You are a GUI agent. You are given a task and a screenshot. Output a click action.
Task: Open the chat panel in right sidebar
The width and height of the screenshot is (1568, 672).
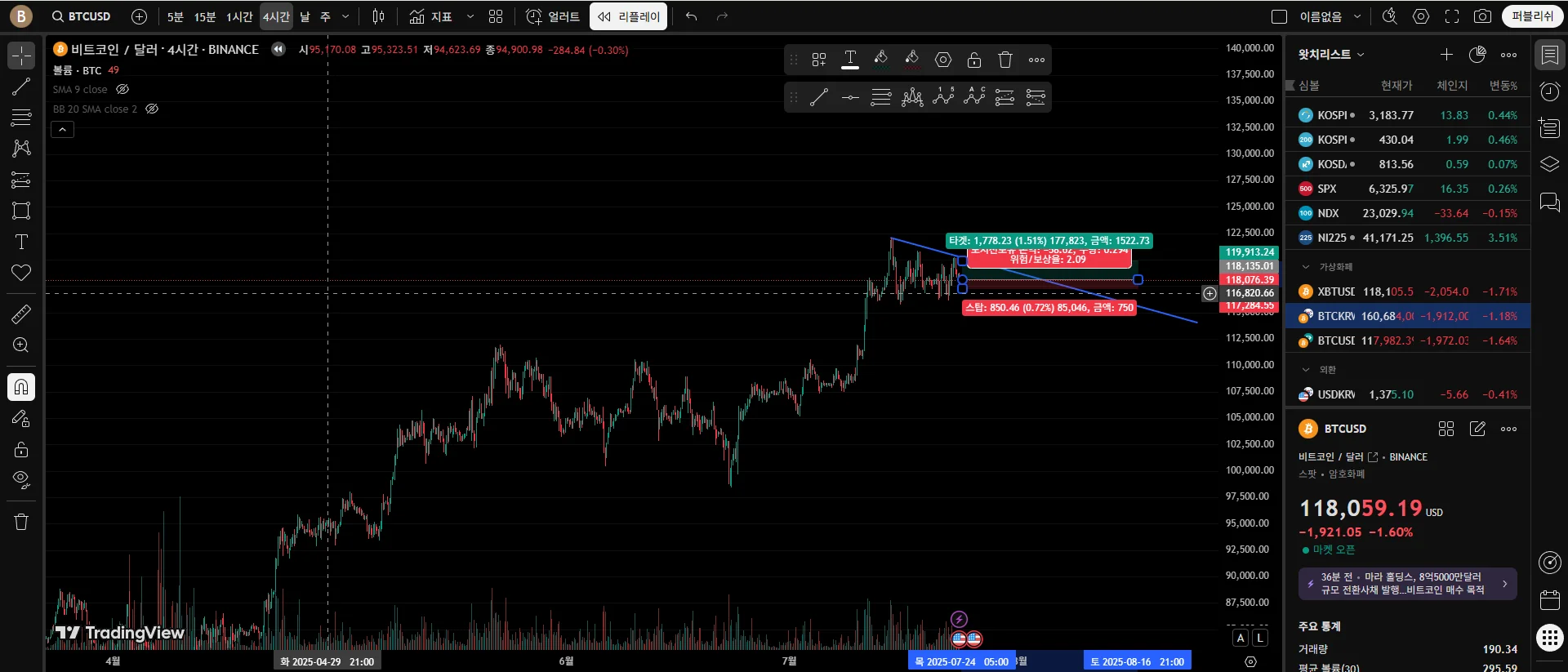1549,202
